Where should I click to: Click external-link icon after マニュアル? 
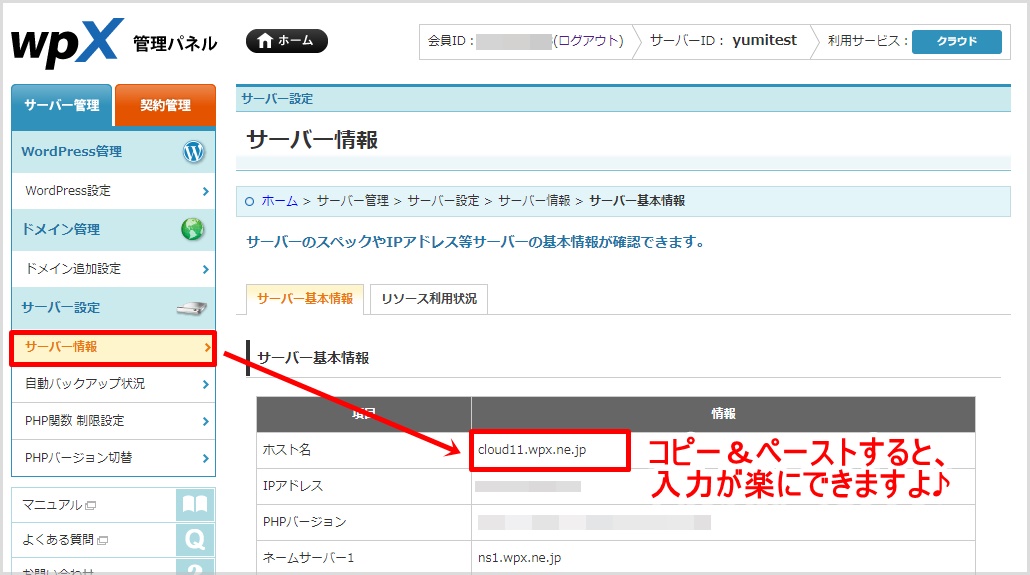(91, 505)
